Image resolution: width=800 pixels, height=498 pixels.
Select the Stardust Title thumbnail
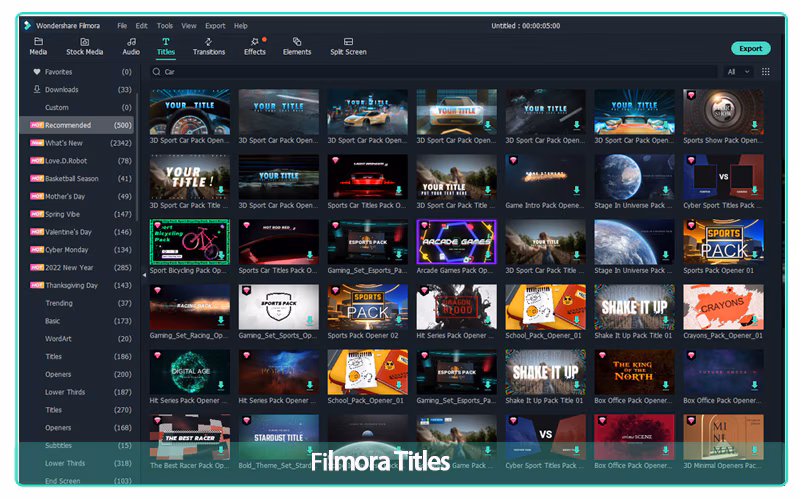click(279, 437)
